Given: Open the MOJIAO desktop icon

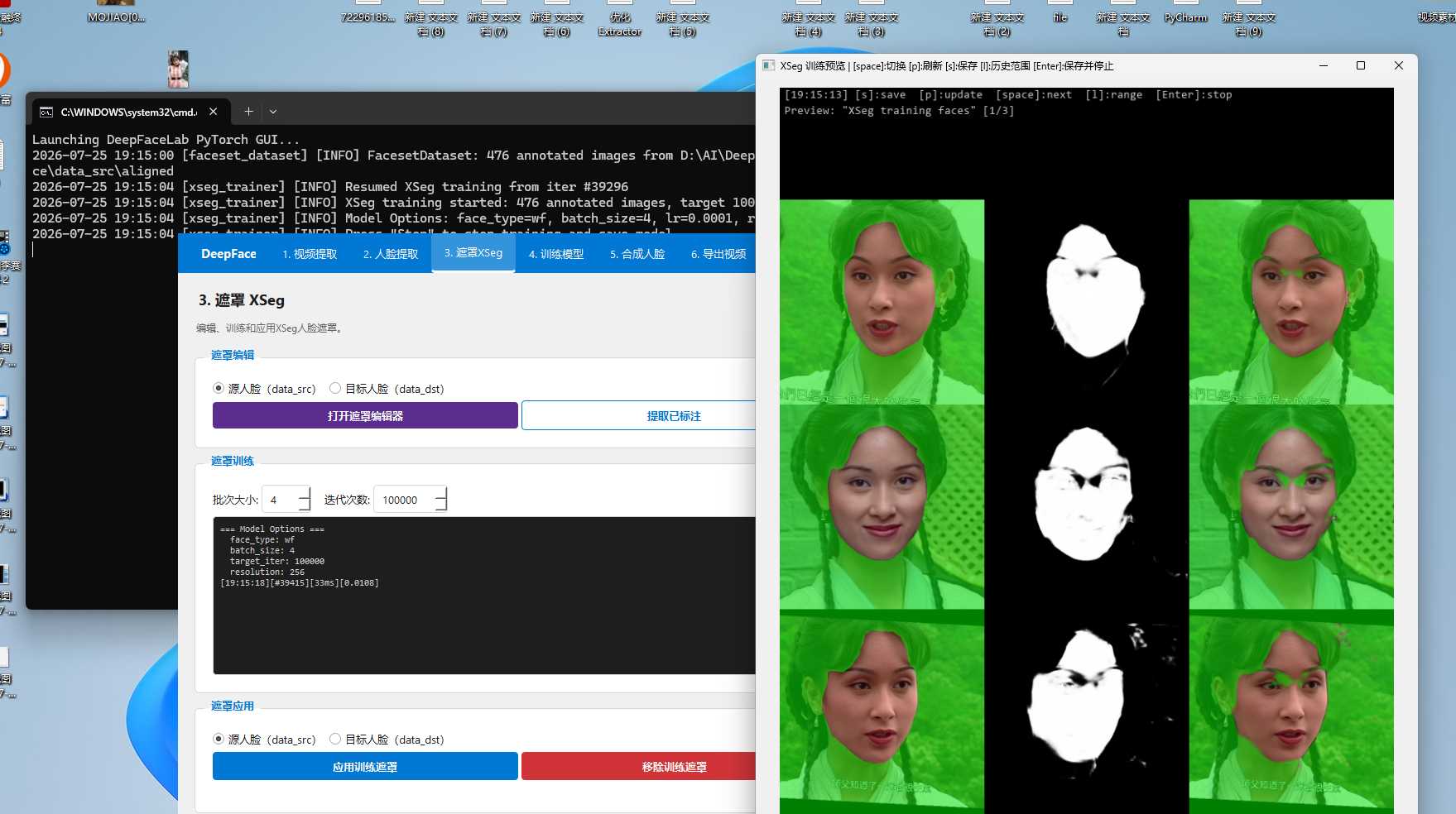Looking at the screenshot, I should [116, 12].
